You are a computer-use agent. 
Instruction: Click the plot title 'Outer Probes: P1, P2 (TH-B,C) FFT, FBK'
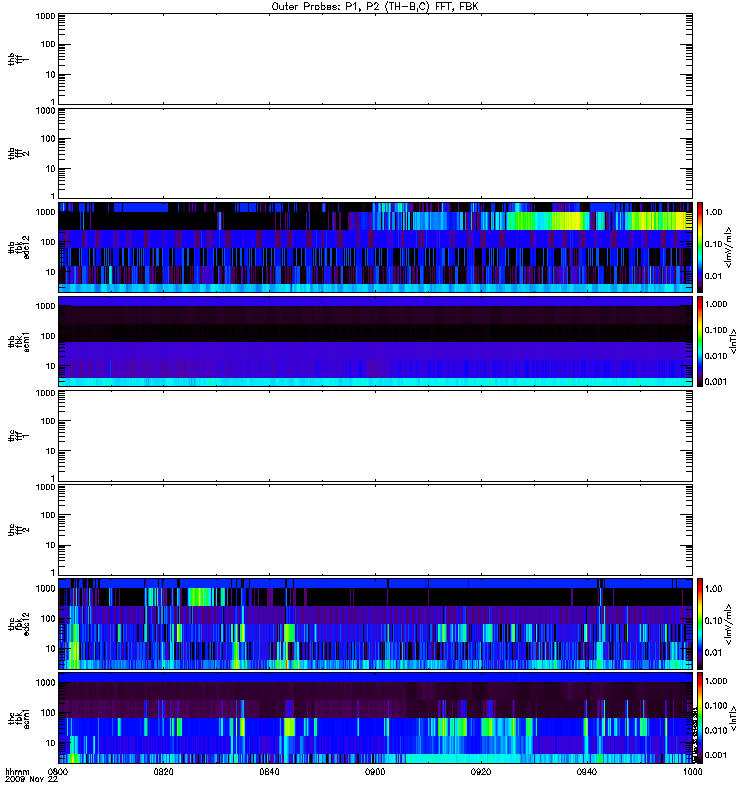[x=375, y=7]
